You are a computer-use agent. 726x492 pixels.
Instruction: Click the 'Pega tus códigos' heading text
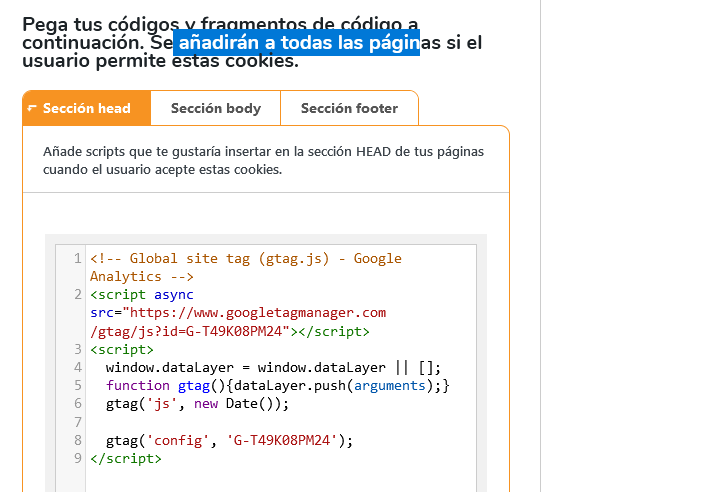101,24
